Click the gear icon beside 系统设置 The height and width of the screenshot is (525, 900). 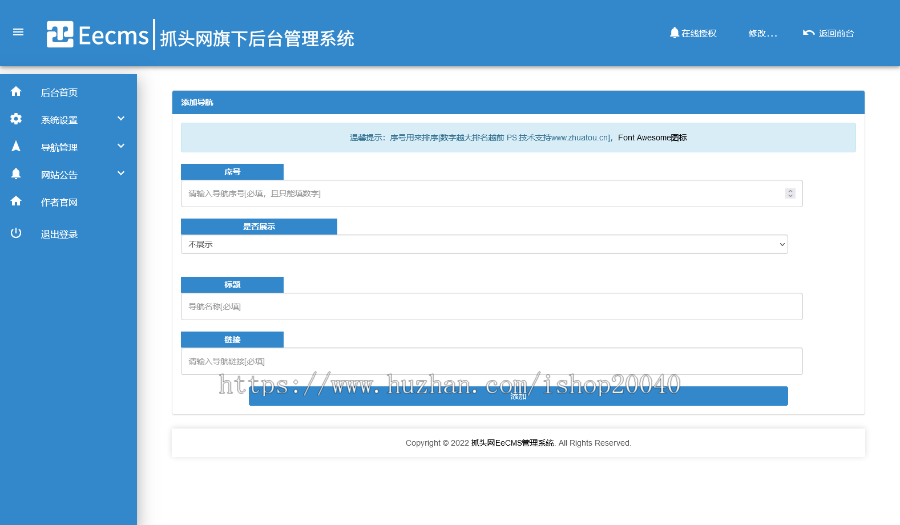(16, 119)
